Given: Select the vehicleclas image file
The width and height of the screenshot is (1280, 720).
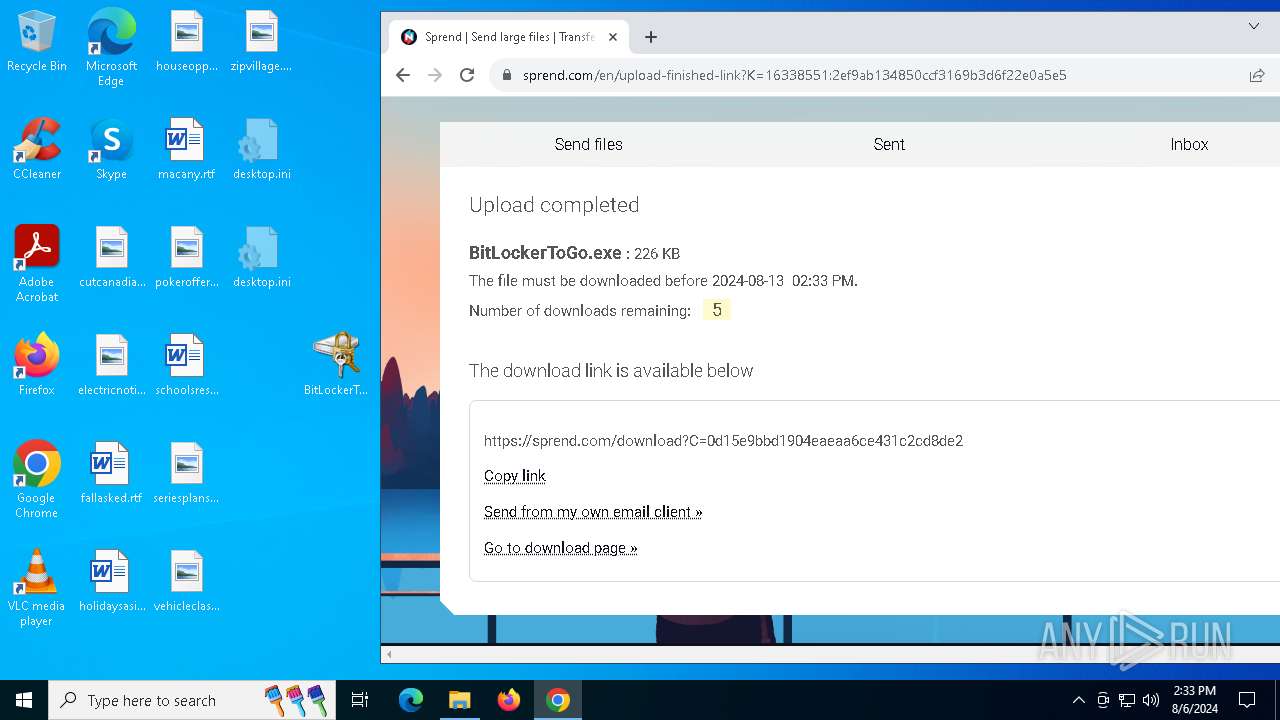Looking at the screenshot, I should 187,582.
